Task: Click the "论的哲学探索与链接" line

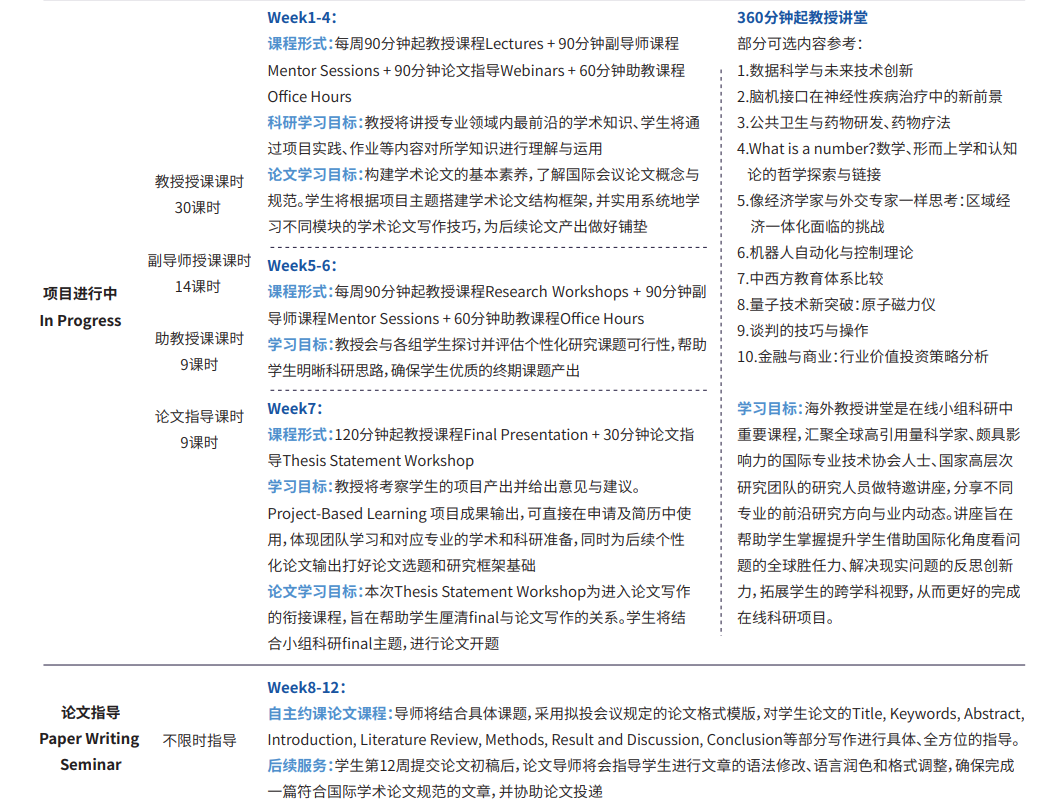Action: [814, 174]
